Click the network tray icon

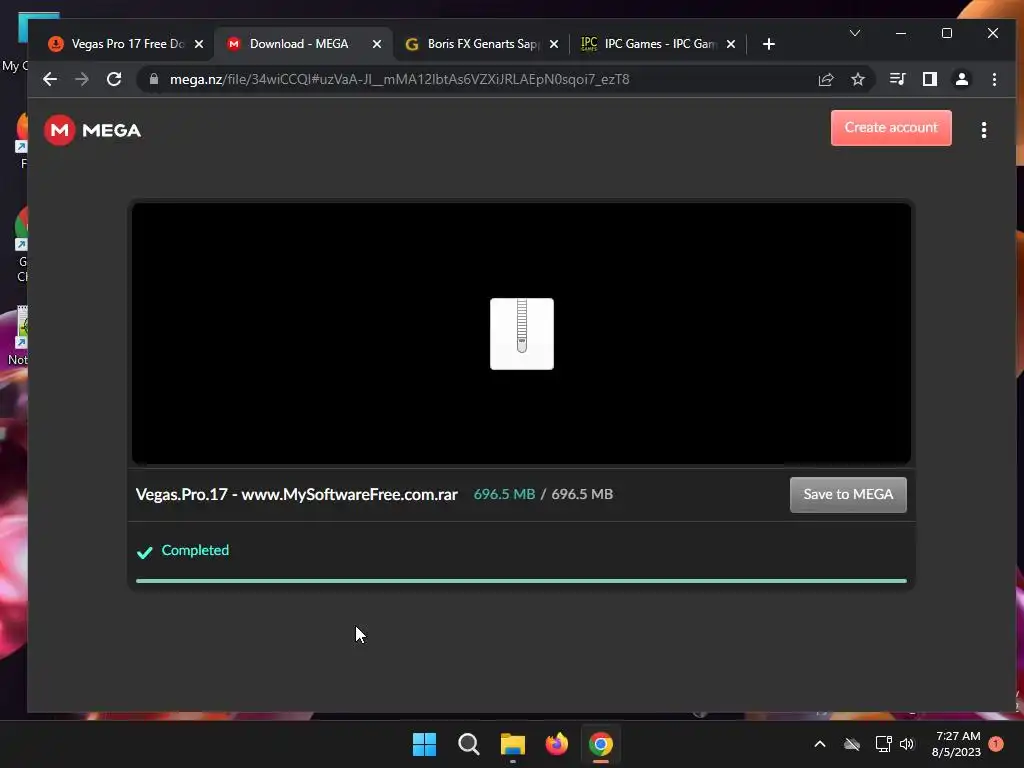click(883, 744)
